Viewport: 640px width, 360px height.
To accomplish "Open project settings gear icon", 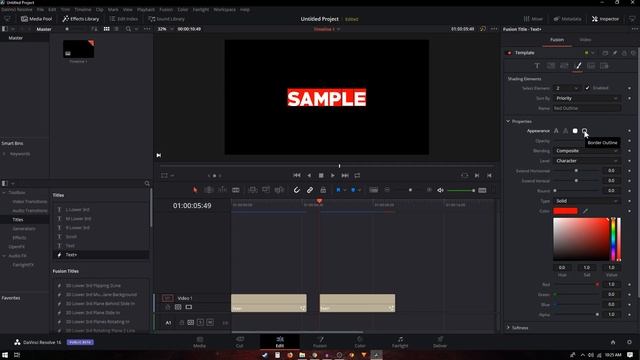I will tap(629, 342).
